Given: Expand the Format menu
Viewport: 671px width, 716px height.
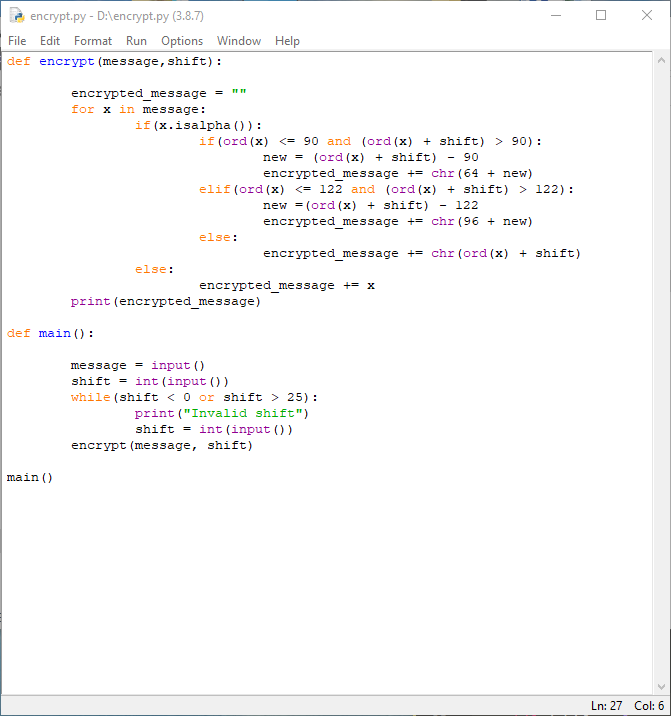Looking at the screenshot, I should pos(93,41).
